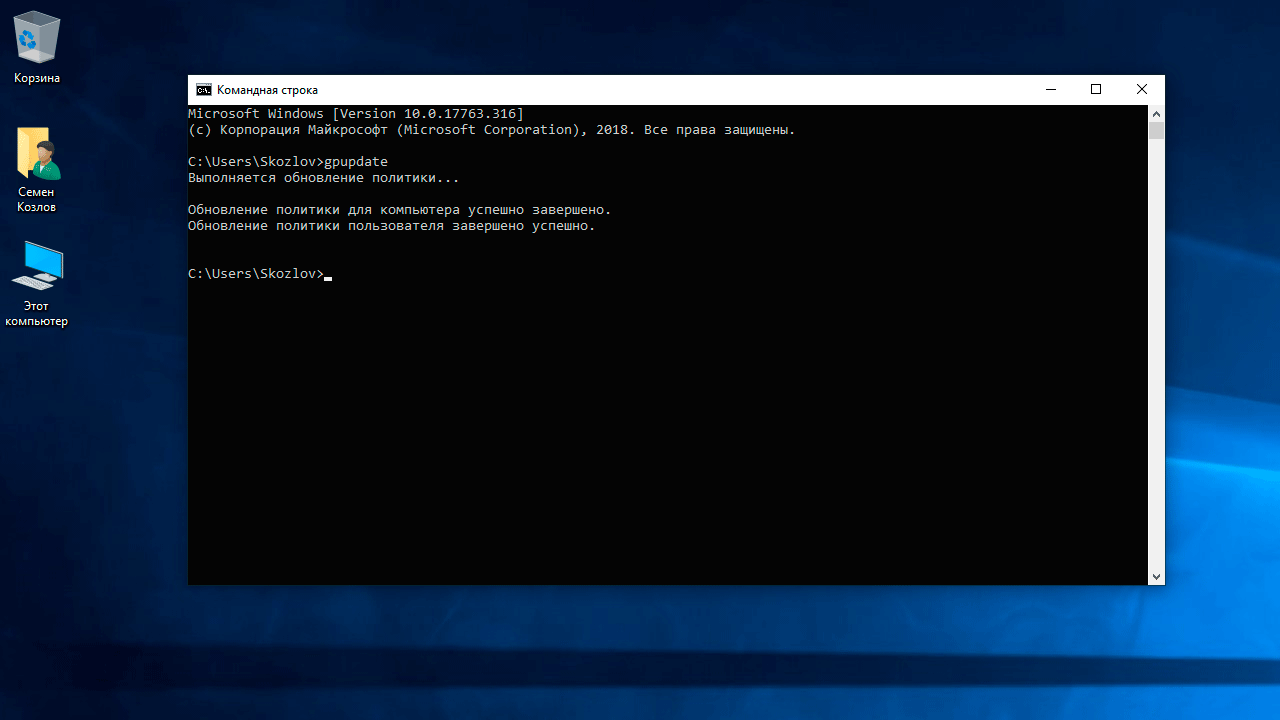
Task: Click the computer policy update success line
Action: pyautogui.click(x=399, y=210)
